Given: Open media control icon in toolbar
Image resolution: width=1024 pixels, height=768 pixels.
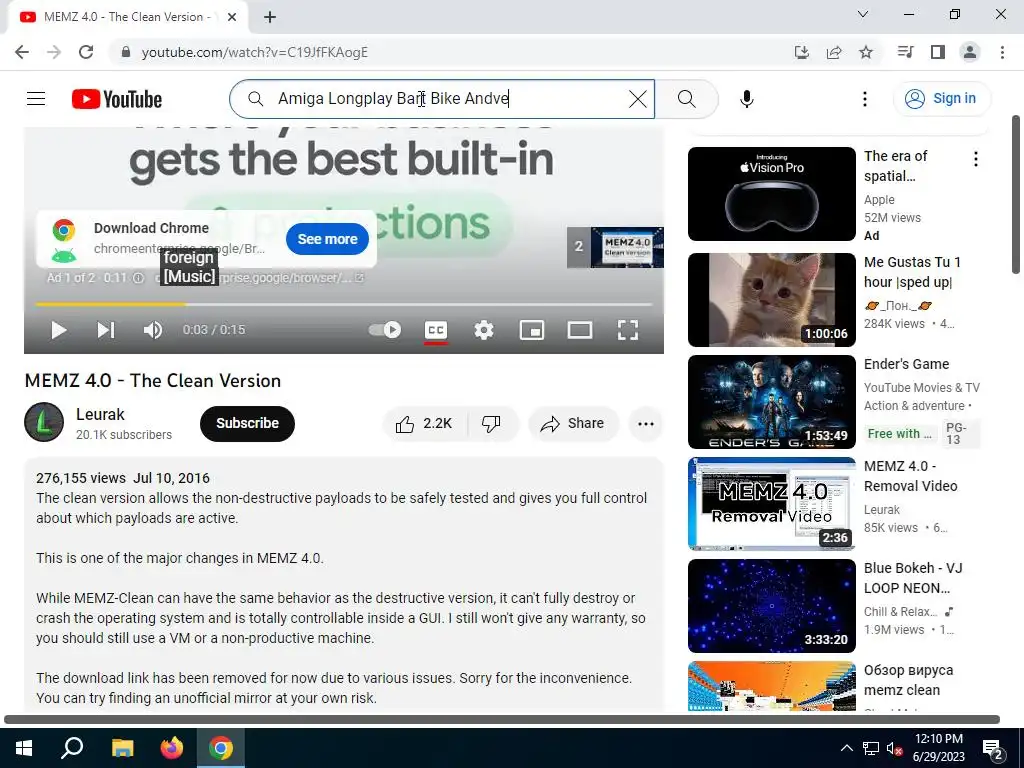Looking at the screenshot, I should coord(905,52).
